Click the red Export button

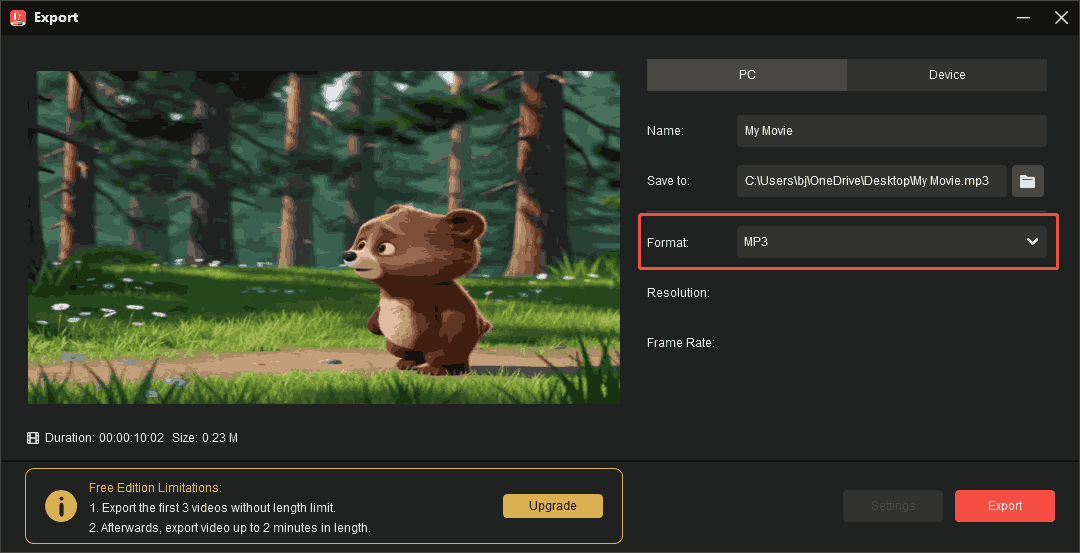tap(1005, 506)
